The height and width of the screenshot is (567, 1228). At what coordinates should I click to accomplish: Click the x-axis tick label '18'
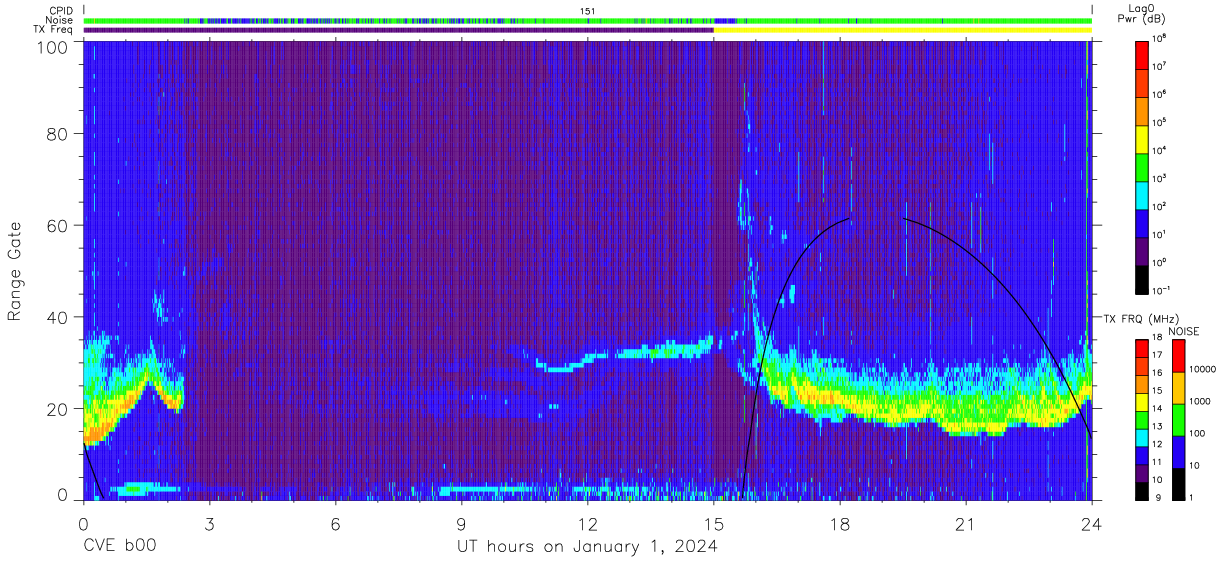(840, 523)
